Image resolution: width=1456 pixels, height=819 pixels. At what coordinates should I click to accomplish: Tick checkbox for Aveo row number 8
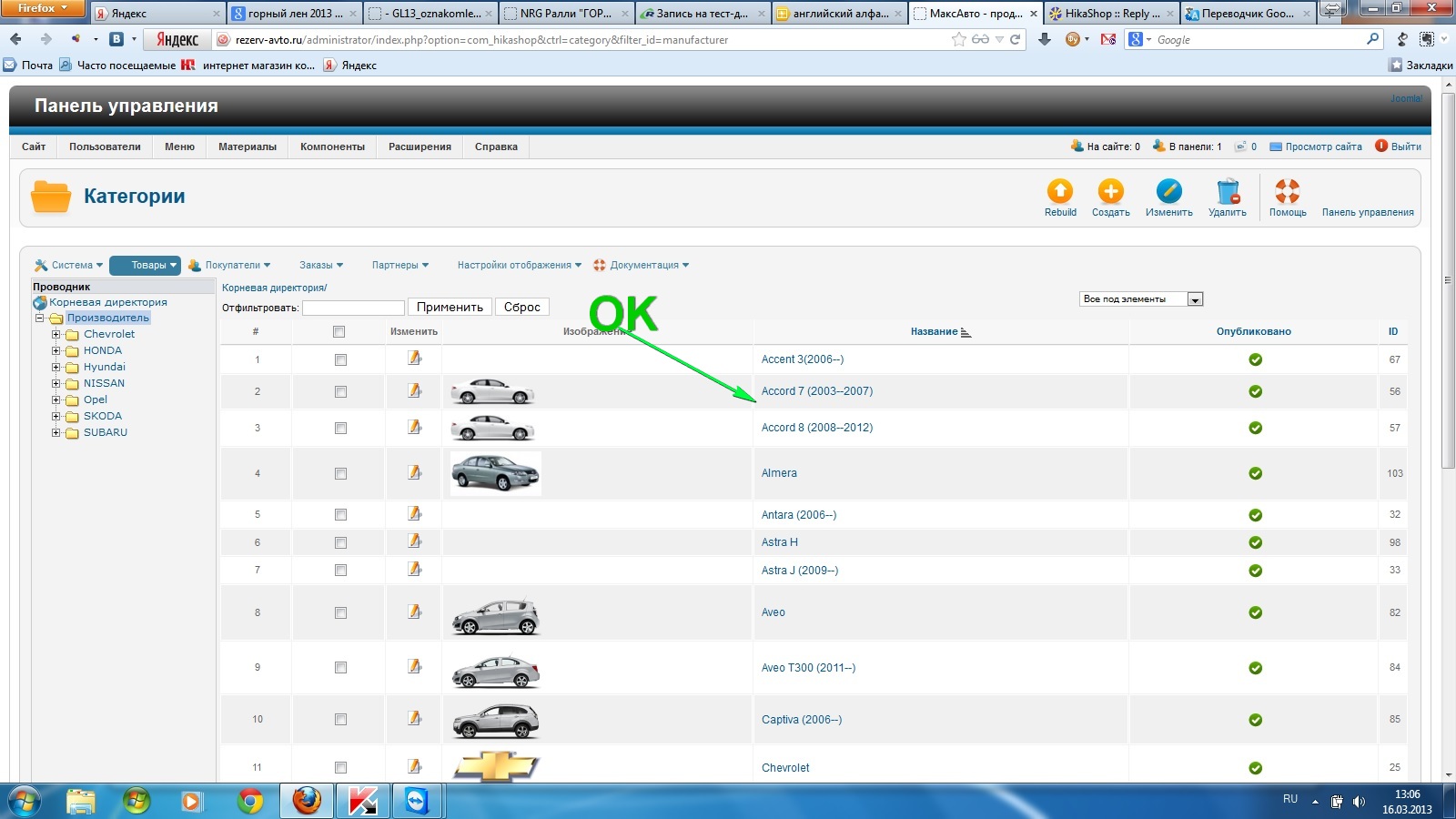pos(340,612)
